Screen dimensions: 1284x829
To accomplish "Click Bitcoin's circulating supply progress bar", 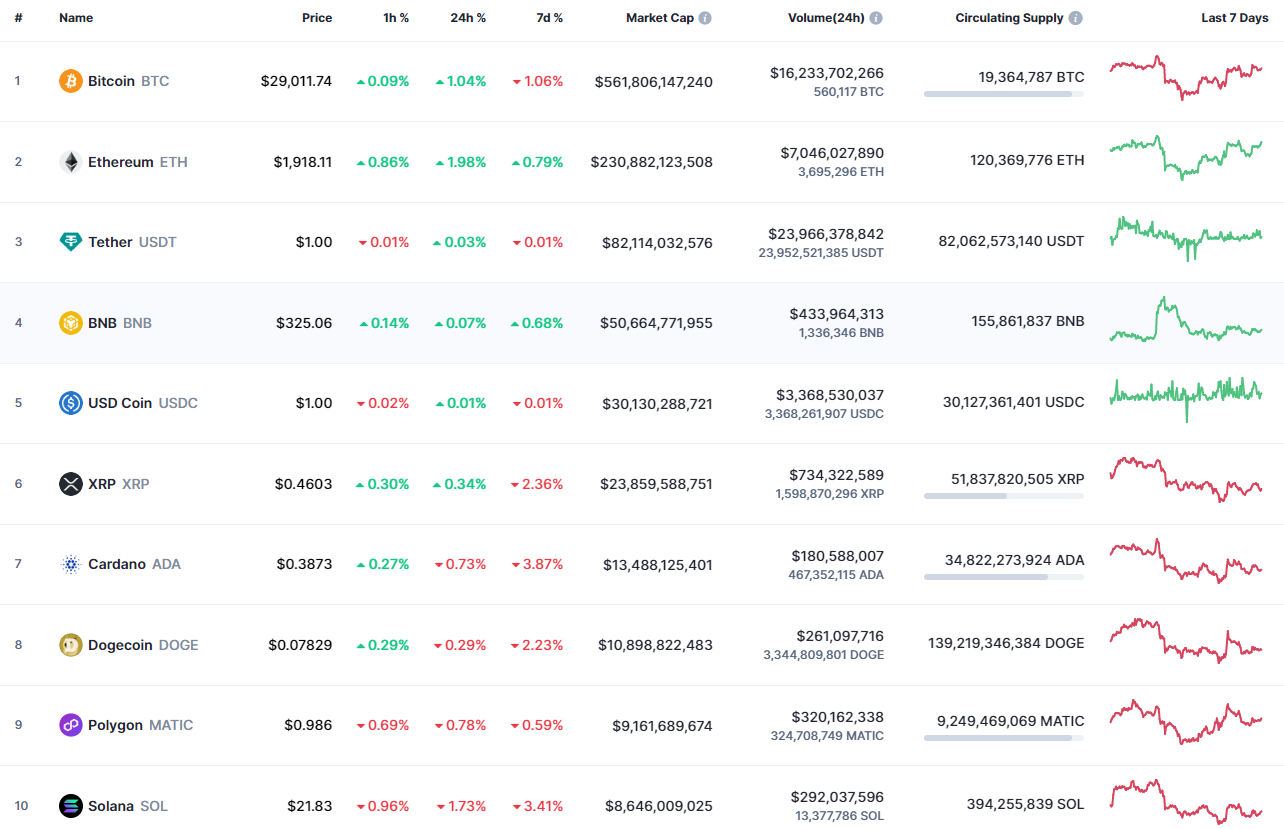I will click(x=1004, y=94).
